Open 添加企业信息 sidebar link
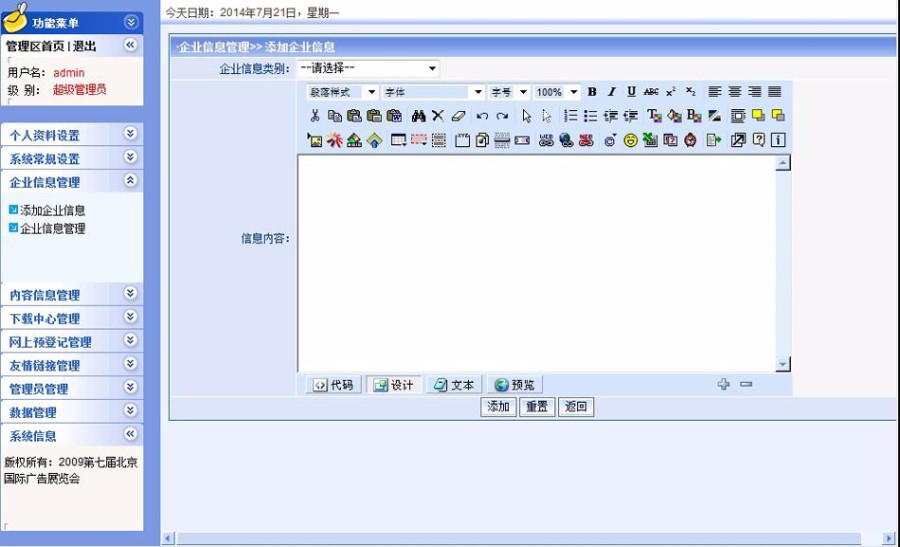Image resolution: width=900 pixels, height=547 pixels. pyautogui.click(x=52, y=211)
